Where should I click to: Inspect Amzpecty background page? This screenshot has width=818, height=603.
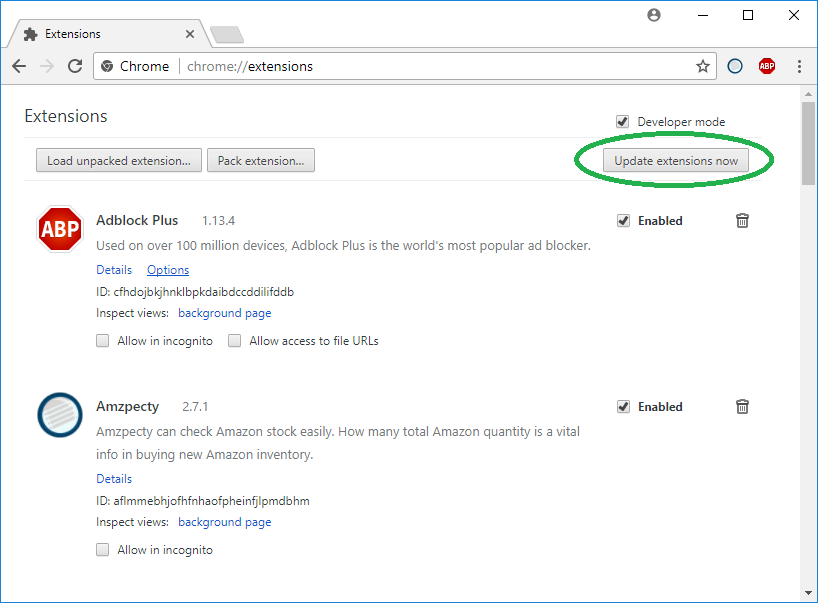tap(225, 522)
